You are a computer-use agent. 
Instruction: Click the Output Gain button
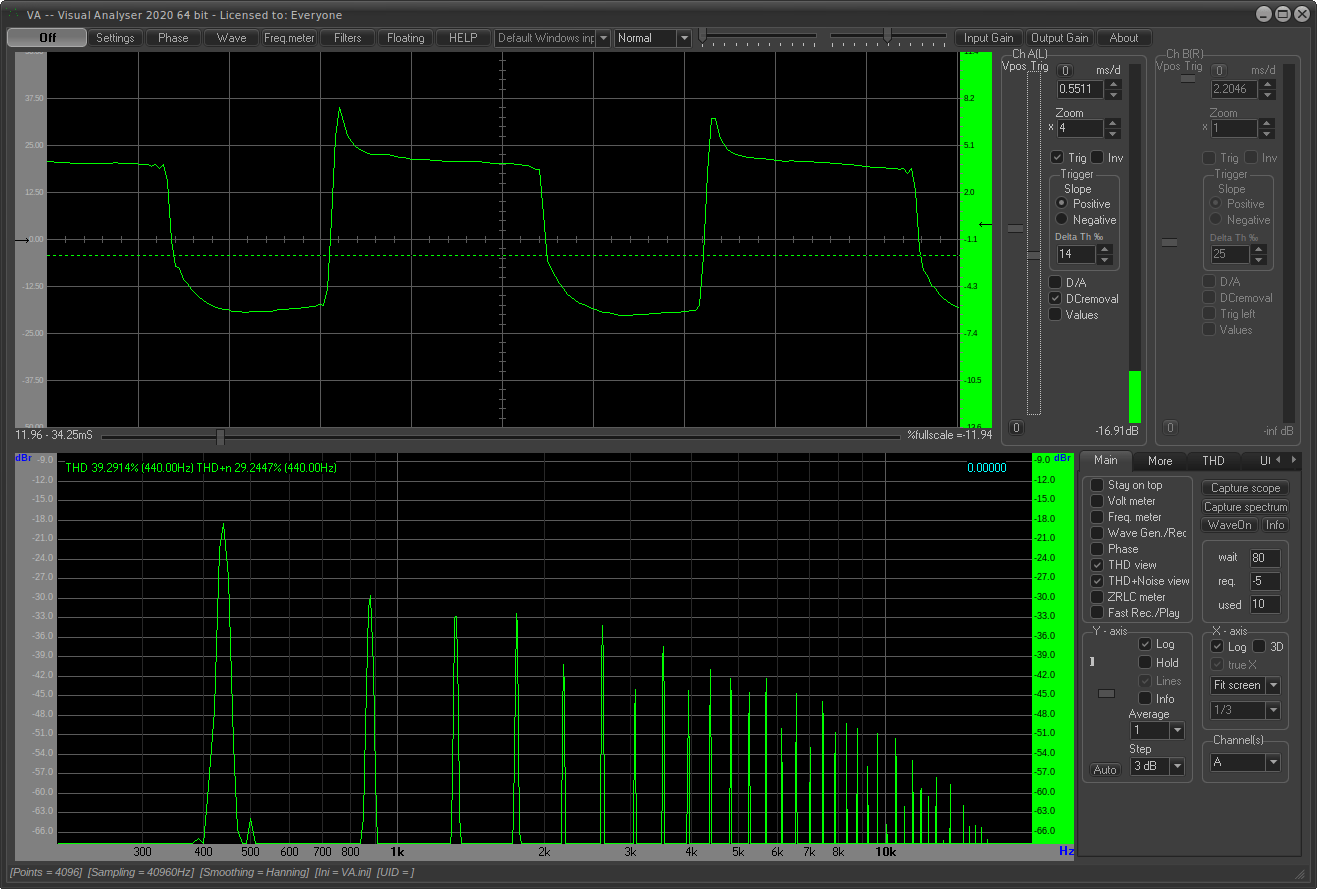1060,38
